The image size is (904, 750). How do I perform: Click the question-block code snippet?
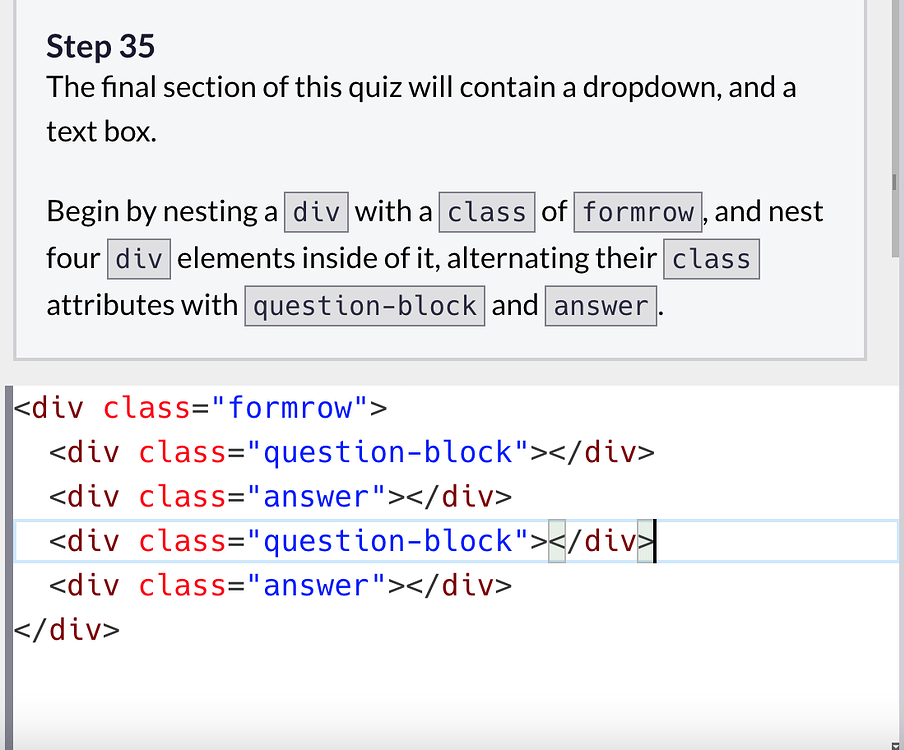pyautogui.click(x=364, y=305)
